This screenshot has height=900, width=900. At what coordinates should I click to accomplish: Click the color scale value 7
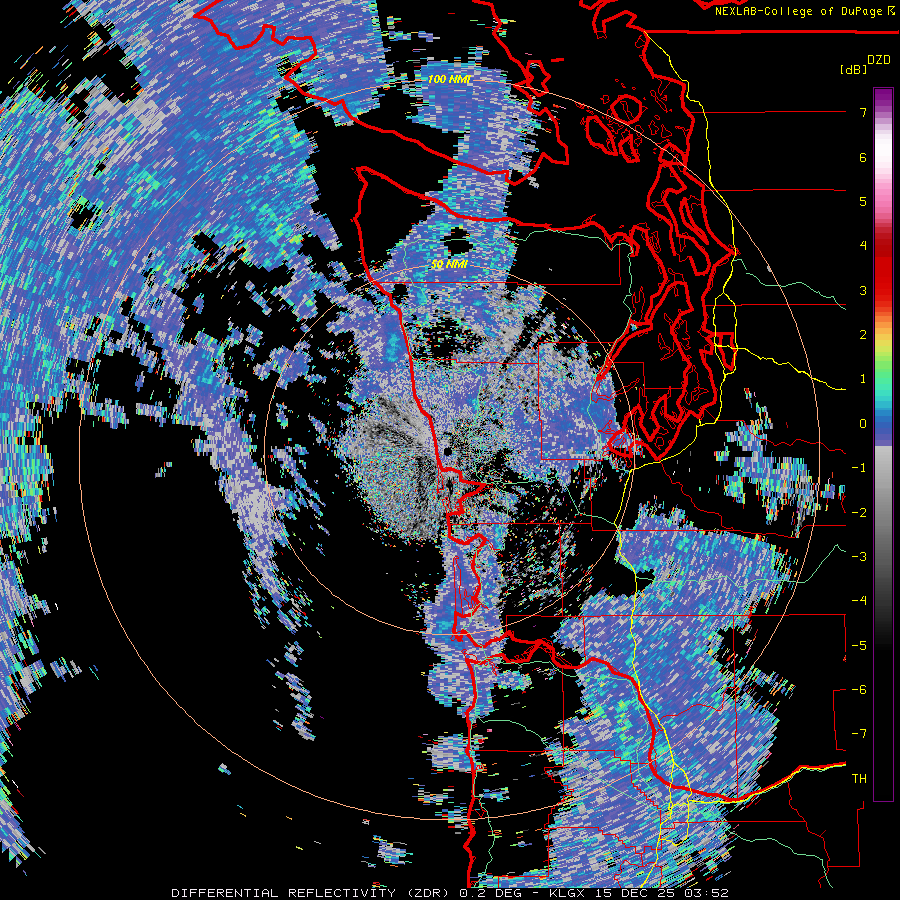[863, 112]
